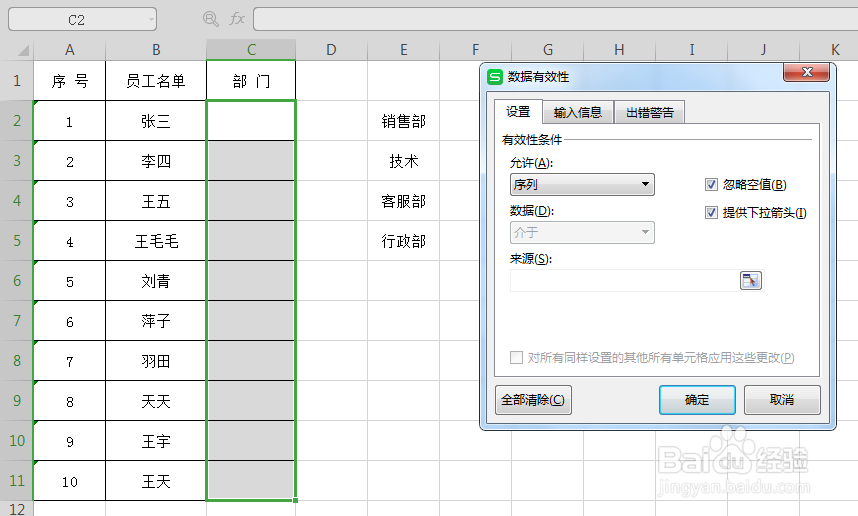This screenshot has height=516, width=858.
Task: Click cell containing 行政部
Action: [404, 241]
